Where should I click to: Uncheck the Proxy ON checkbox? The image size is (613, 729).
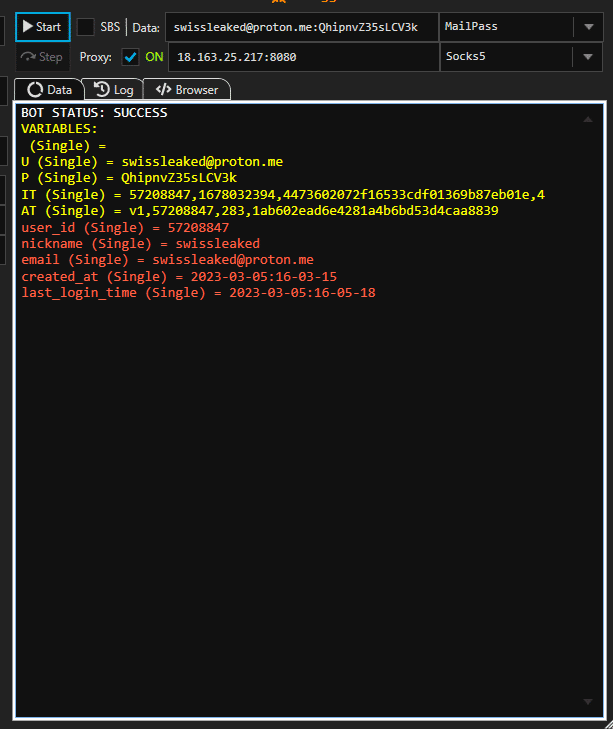[130, 57]
